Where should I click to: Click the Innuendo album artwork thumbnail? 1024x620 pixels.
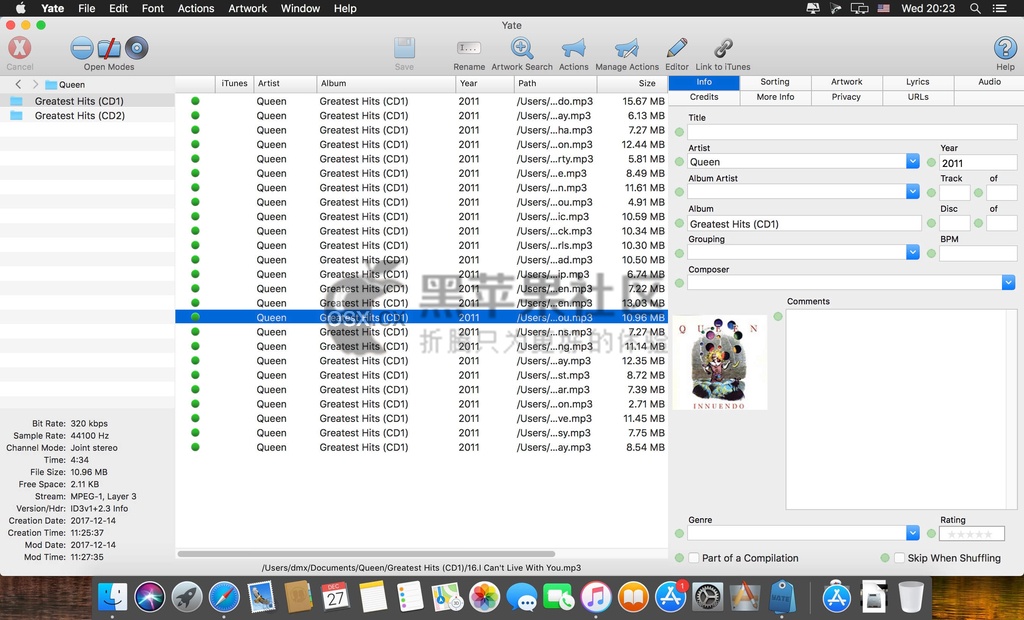point(719,363)
